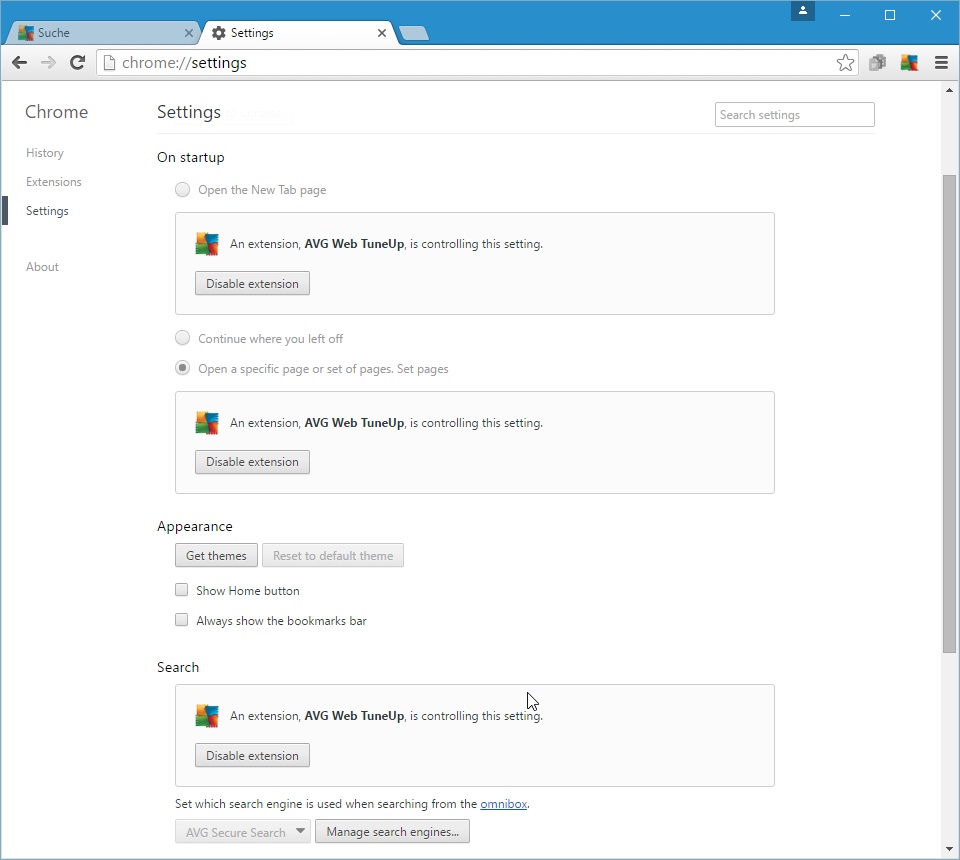Reload the settings page

coord(77,62)
